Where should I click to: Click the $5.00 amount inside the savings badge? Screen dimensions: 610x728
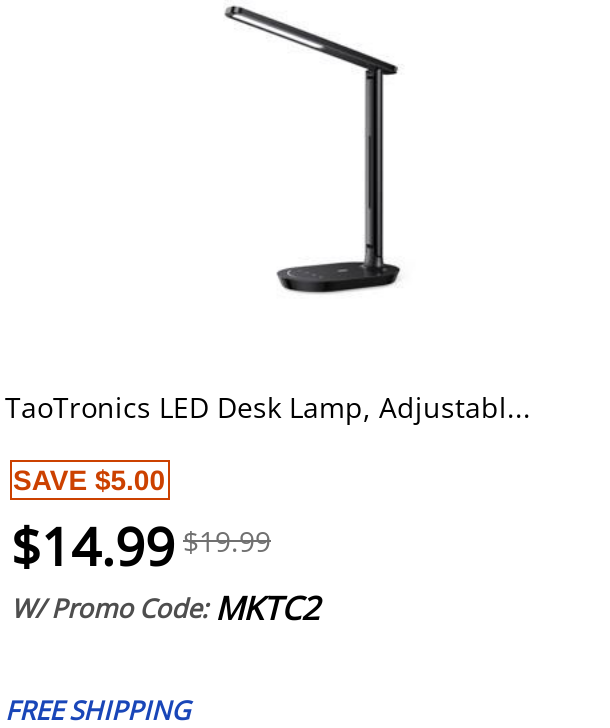pyautogui.click(x=130, y=480)
